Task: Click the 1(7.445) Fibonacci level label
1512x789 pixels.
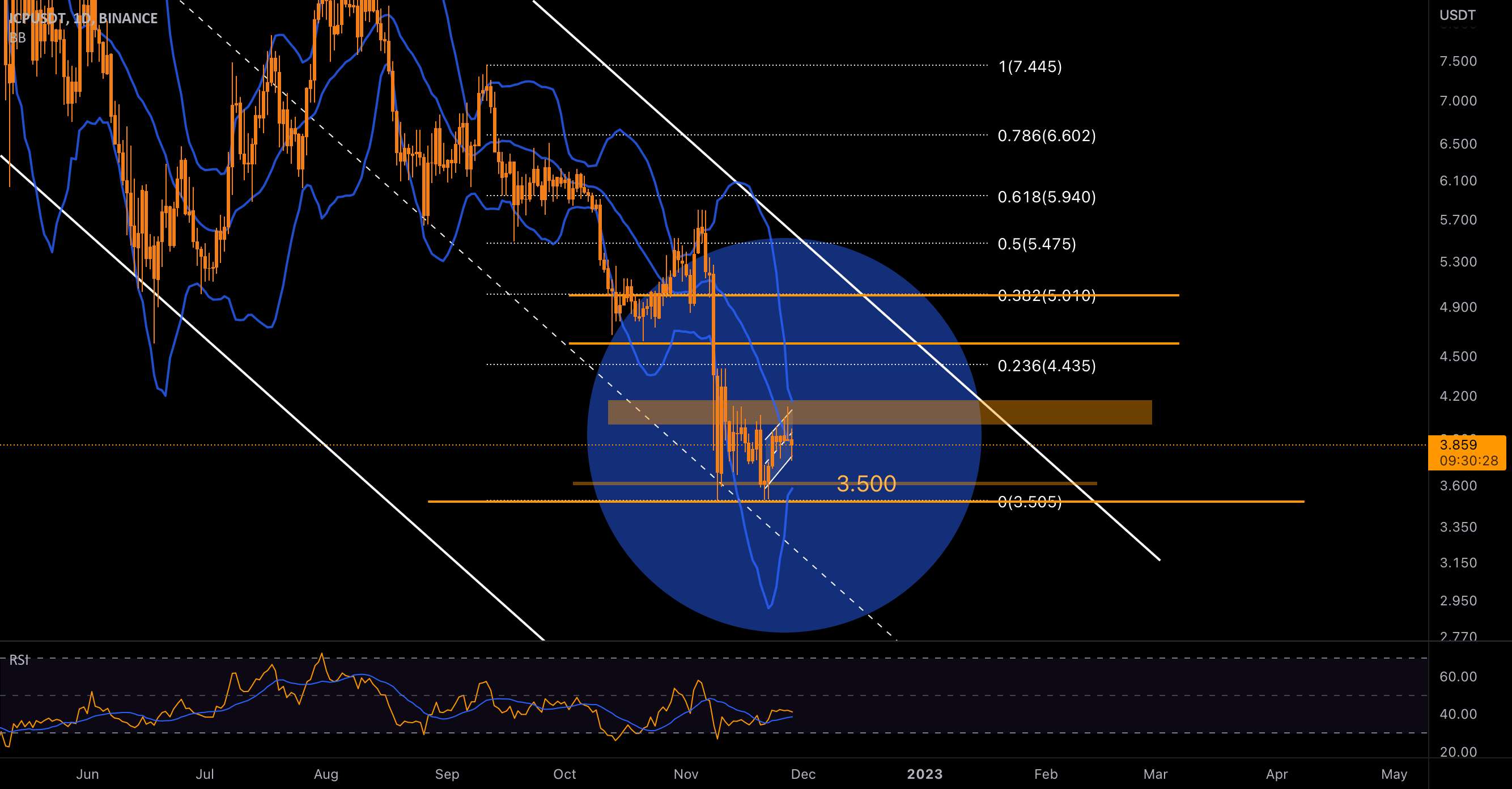Action: [x=1030, y=66]
